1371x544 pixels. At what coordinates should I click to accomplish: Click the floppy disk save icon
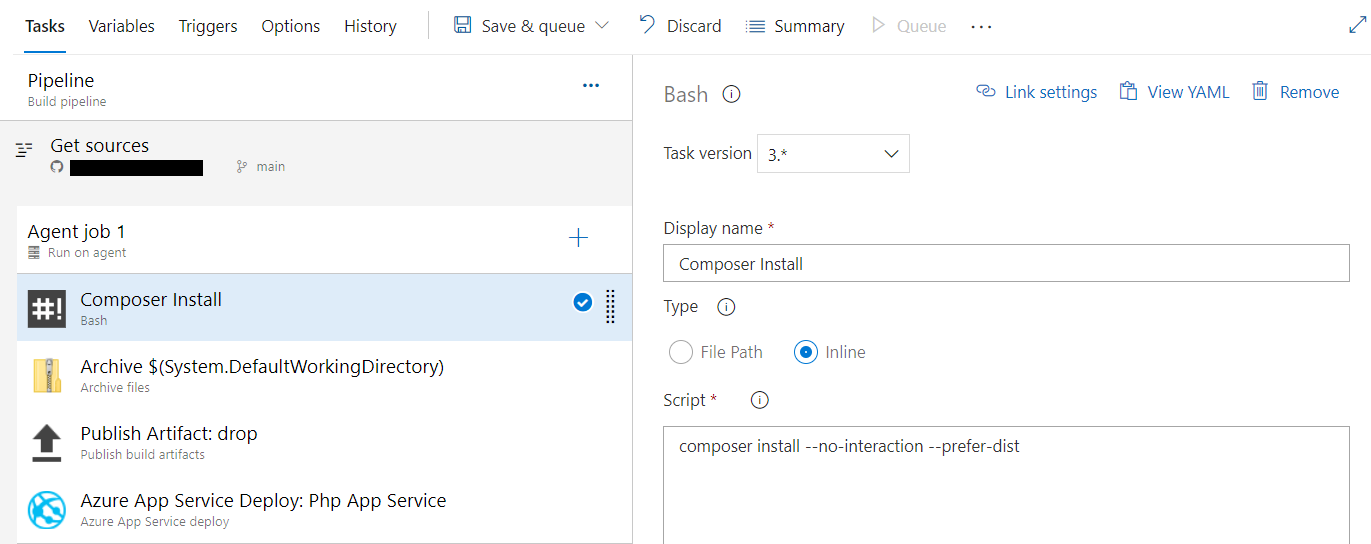pos(462,25)
